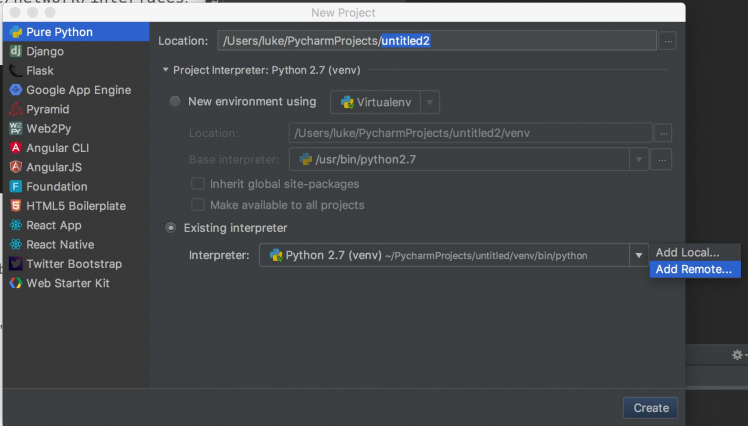Open the Virtualenv environment type dropdown
The image size is (748, 426).
384,102
